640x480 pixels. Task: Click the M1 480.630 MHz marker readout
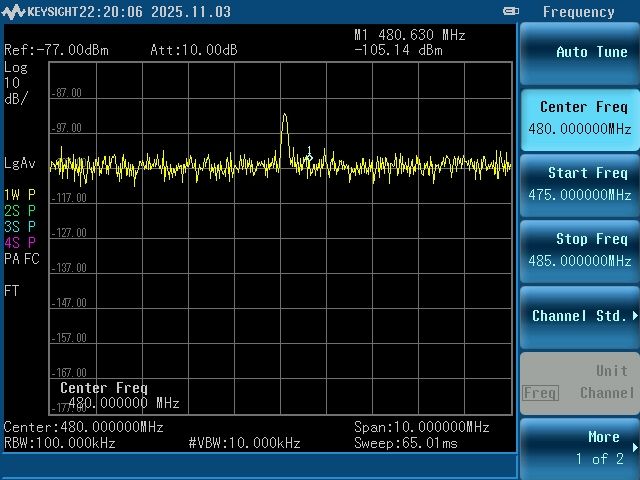(410, 35)
